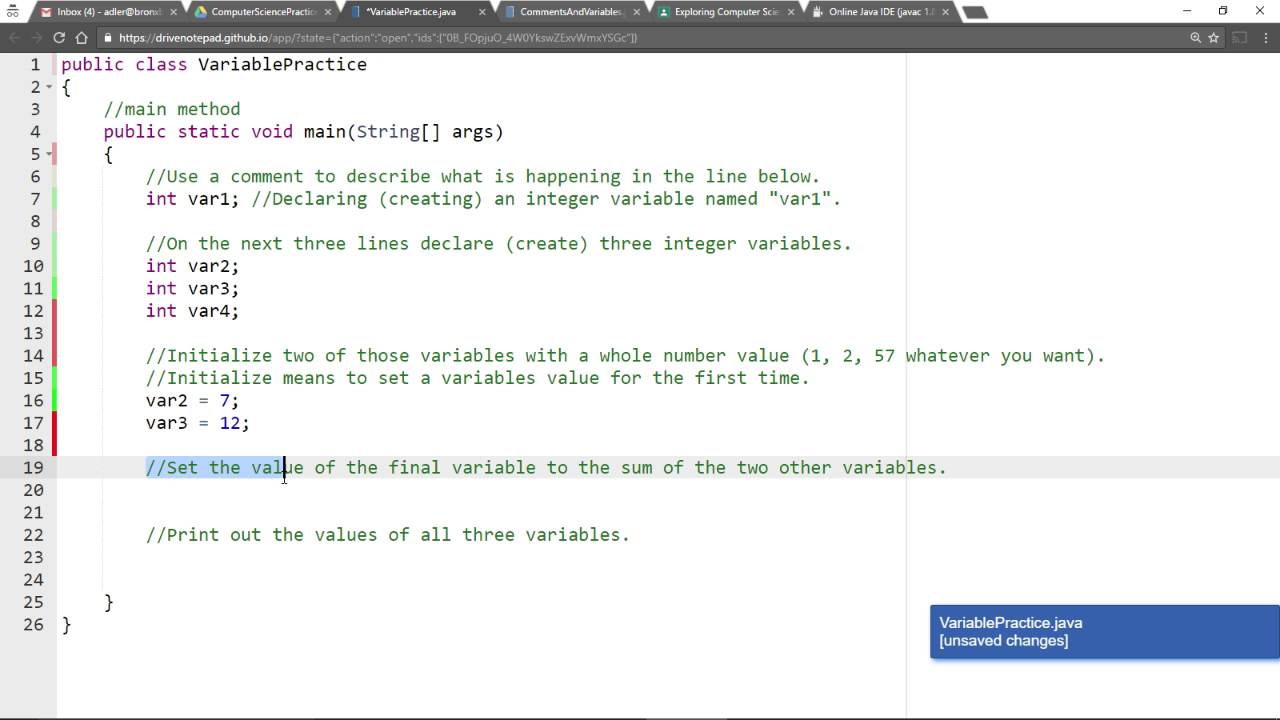Switch to the ComputerSciencePractice tab
1280x720 pixels.
[x=262, y=12]
